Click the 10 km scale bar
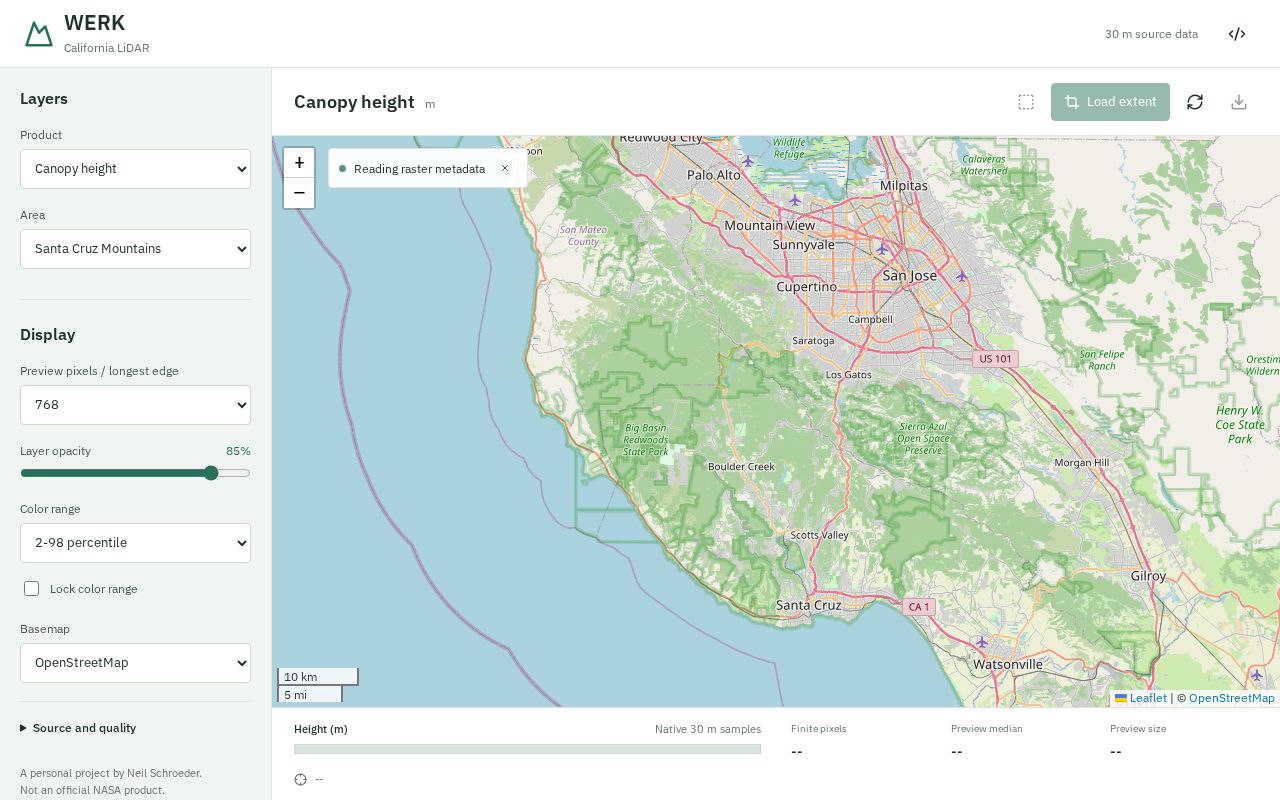The height and width of the screenshot is (800, 1280). [318, 677]
